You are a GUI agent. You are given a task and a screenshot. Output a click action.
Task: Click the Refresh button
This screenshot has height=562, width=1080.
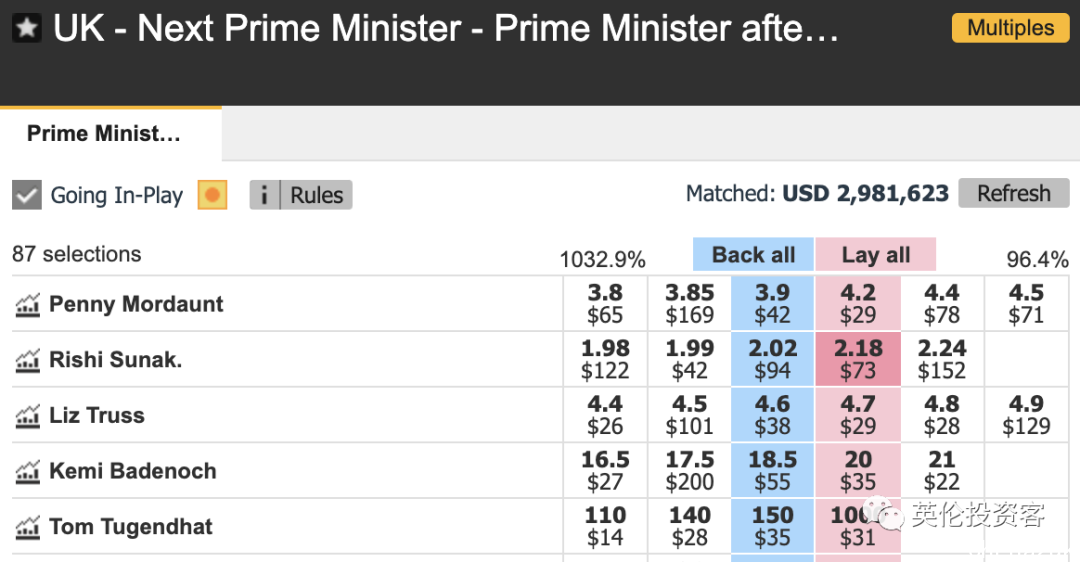[x=1014, y=194]
